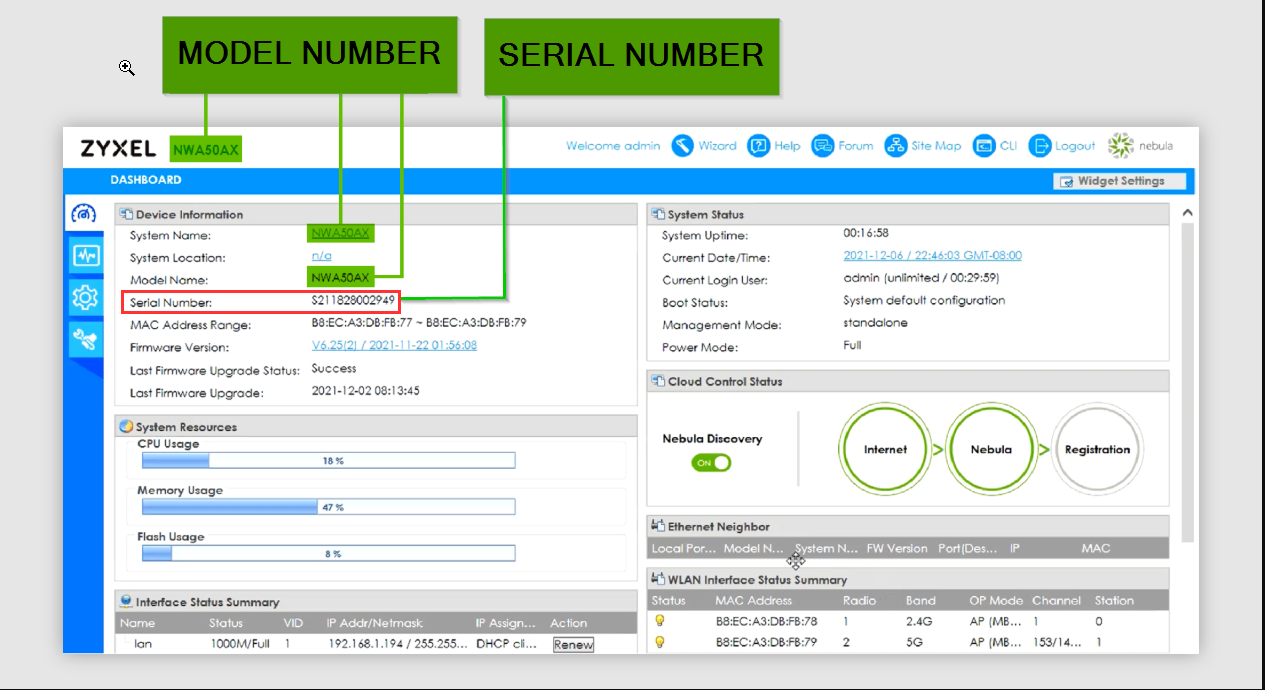Open the System Name NWA50AX link
Image resolution: width=1265 pixels, height=690 pixels.
[x=340, y=233]
